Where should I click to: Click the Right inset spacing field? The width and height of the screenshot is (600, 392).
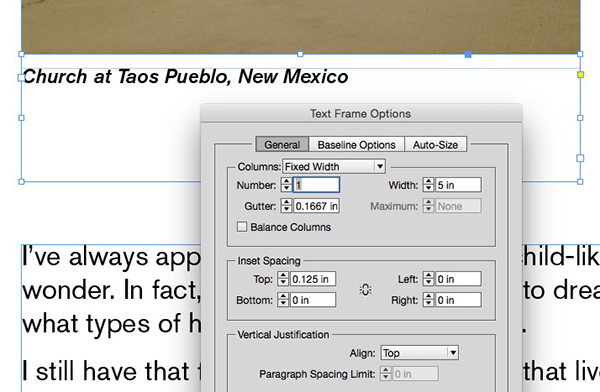458,300
